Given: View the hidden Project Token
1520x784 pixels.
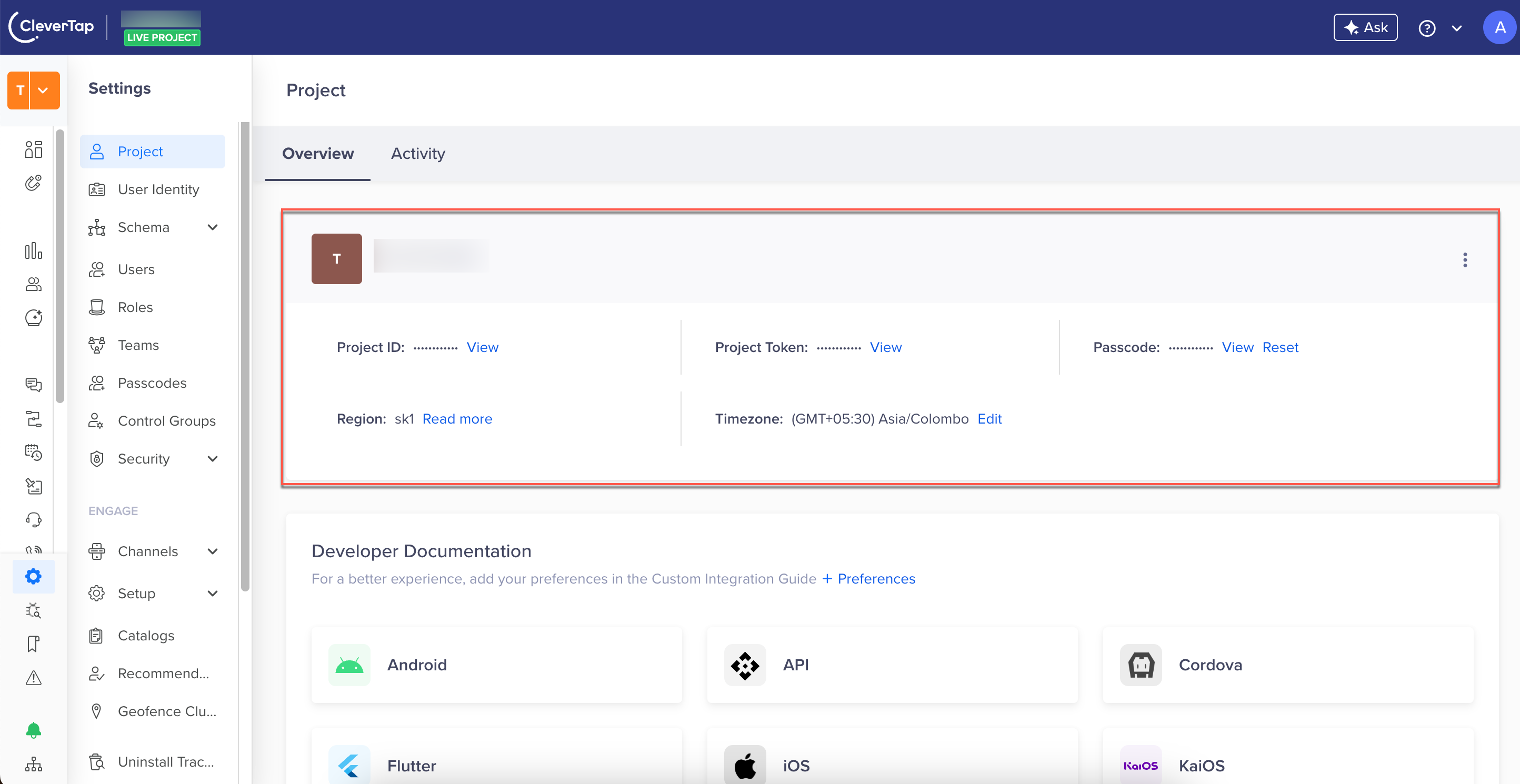Looking at the screenshot, I should point(886,347).
